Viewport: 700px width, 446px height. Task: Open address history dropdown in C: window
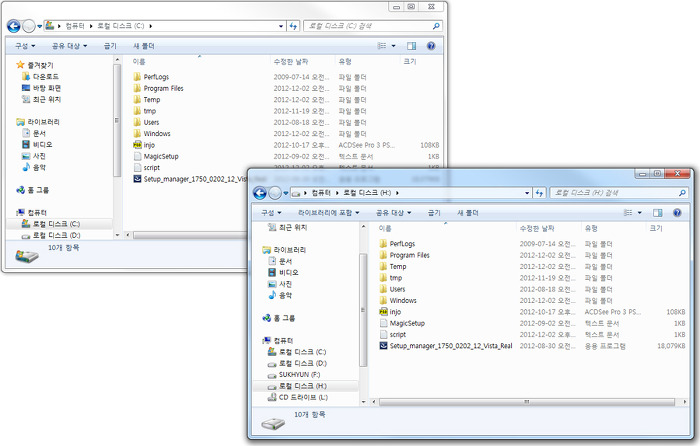pos(281,26)
